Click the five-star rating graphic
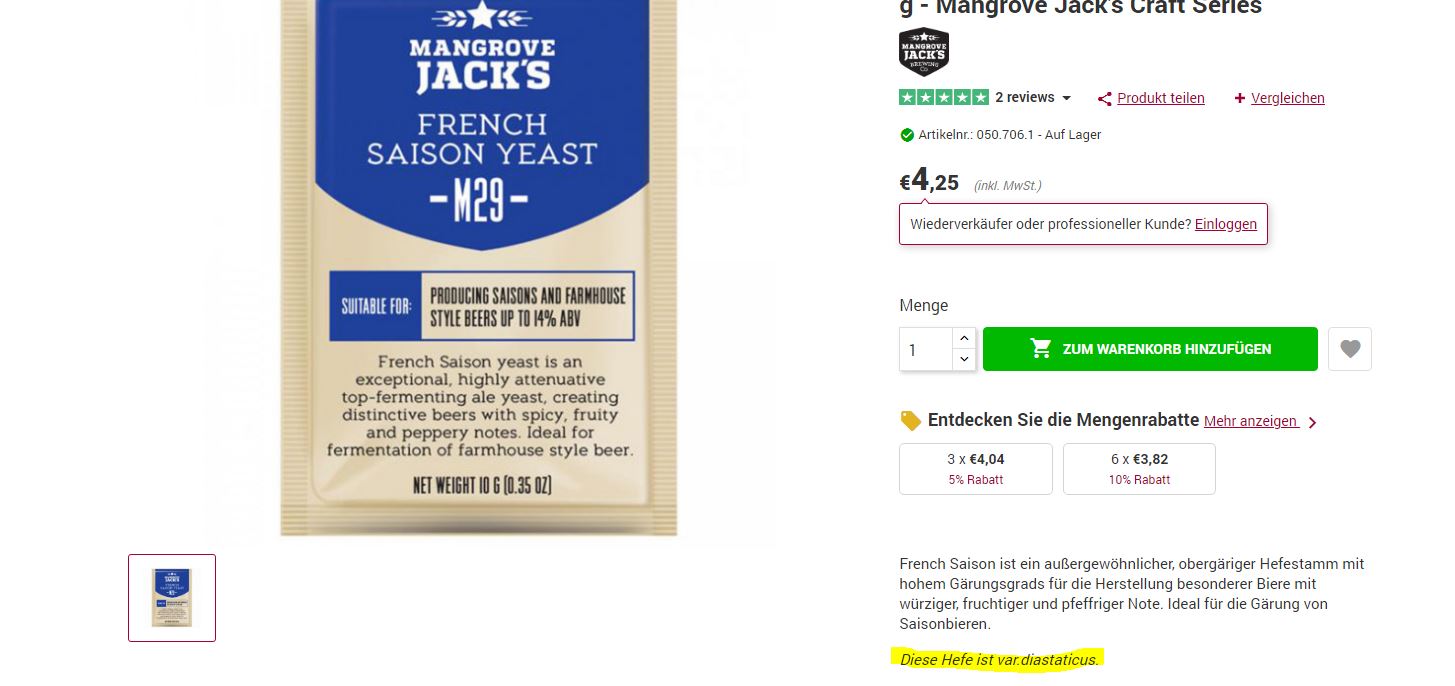Screen dimensions: 1455x686 click(944, 97)
